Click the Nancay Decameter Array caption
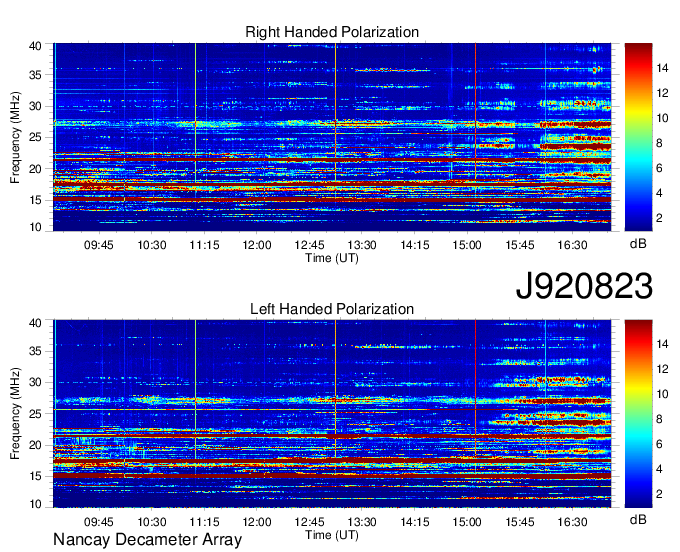Screen dimensions: 680x552 [x=147, y=540]
